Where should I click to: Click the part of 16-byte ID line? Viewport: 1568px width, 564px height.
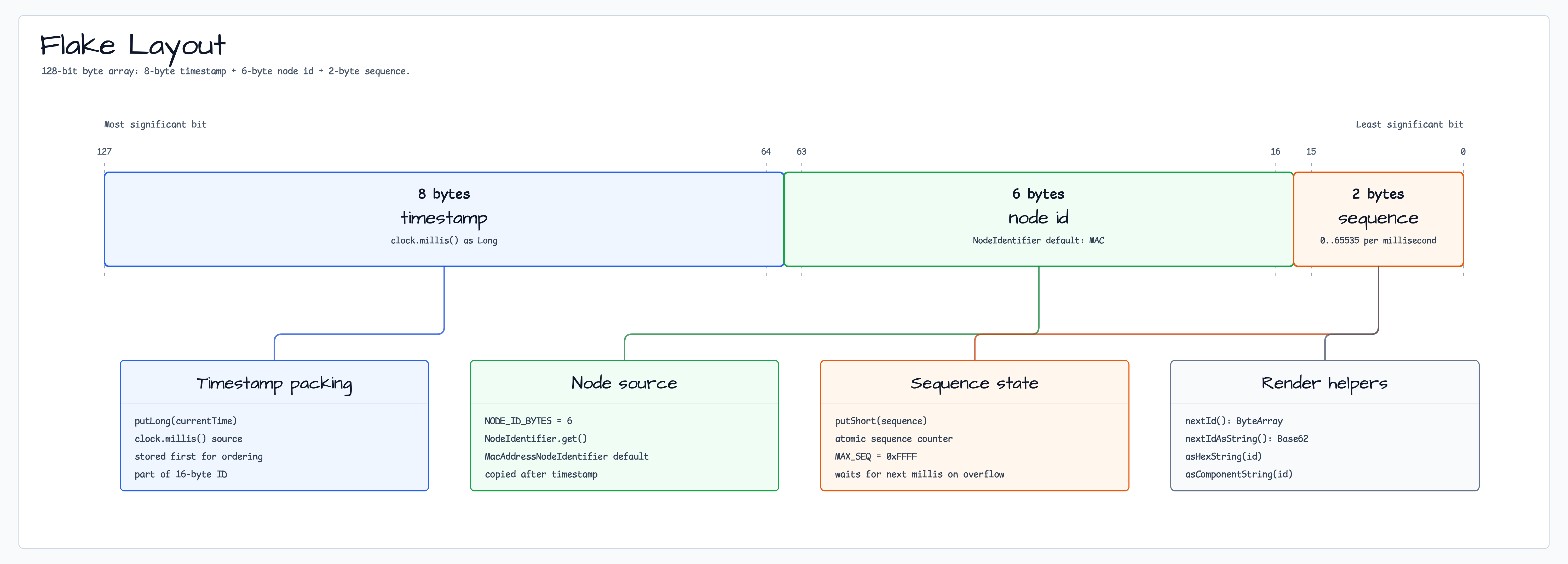click(181, 474)
